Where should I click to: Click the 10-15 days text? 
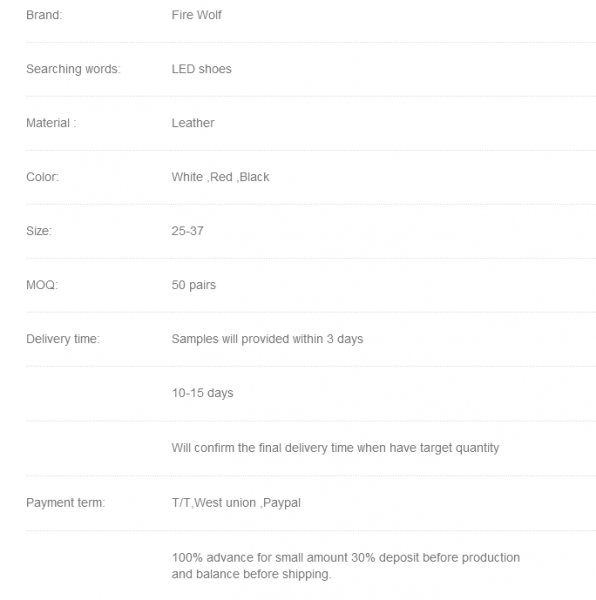pos(202,393)
